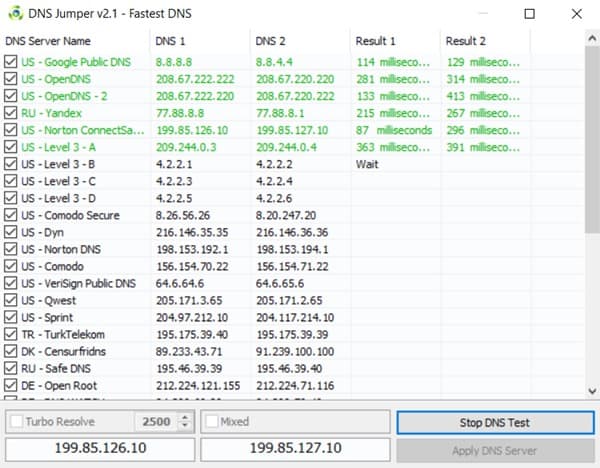Click the Wait status cell
The width and height of the screenshot is (600, 468).
point(367,164)
